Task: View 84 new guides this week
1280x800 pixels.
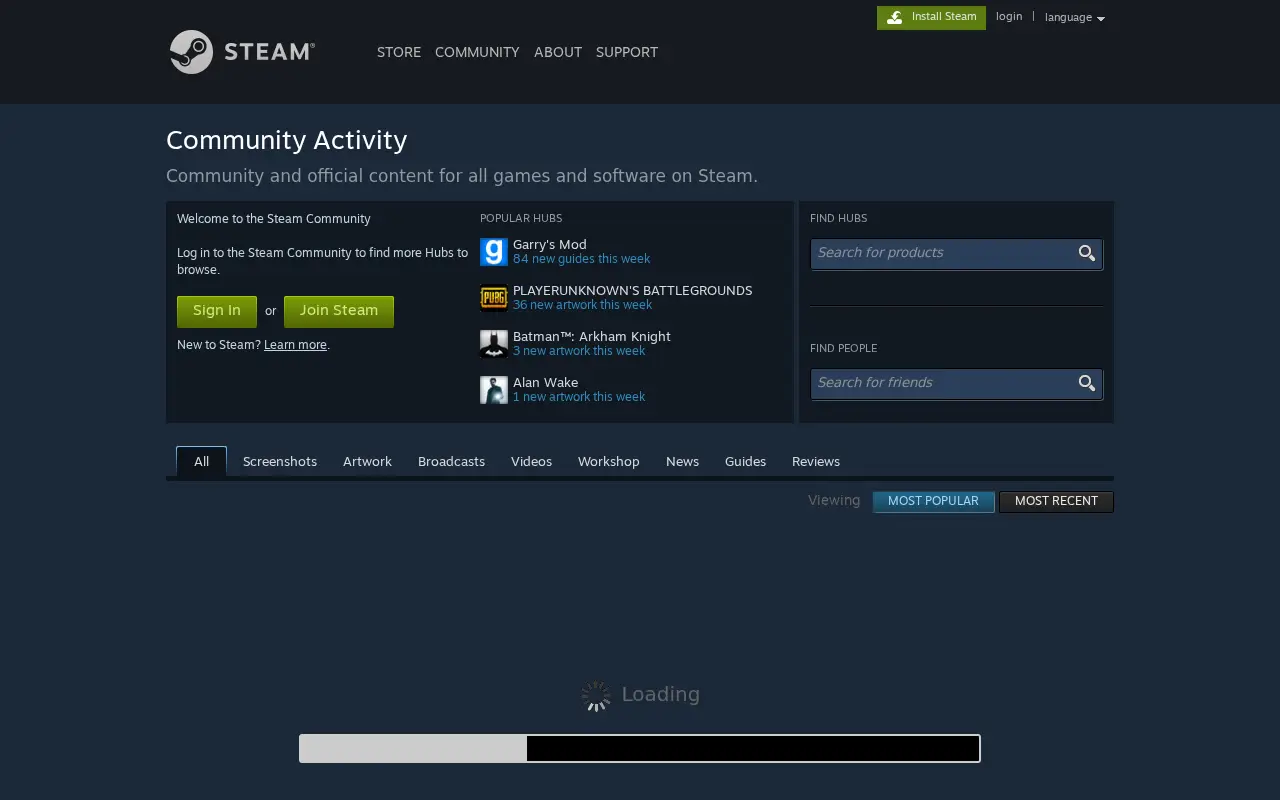Action: 581,259
